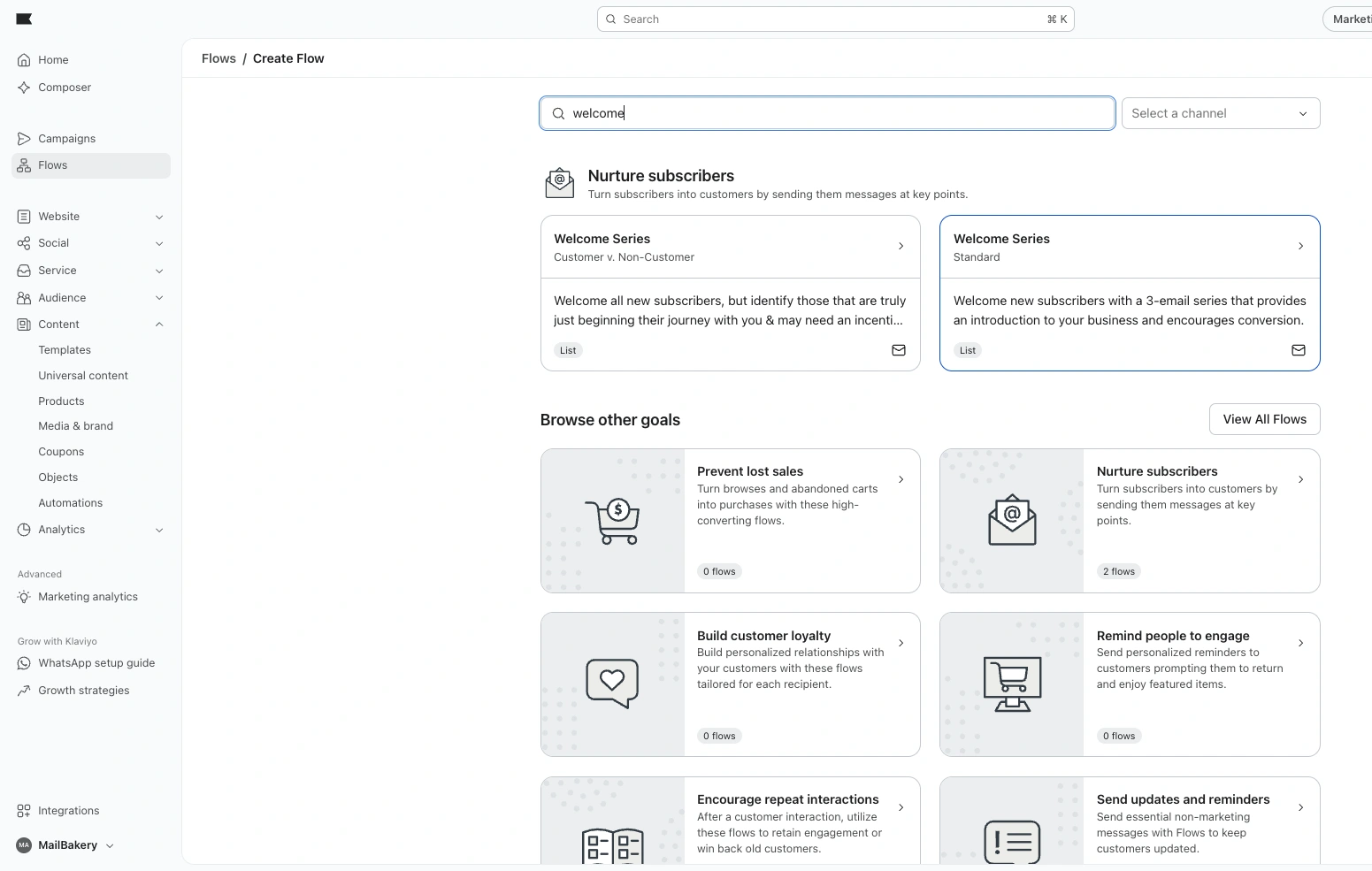Click the Social icon in sidebar
The image size is (1372, 871).
click(24, 243)
